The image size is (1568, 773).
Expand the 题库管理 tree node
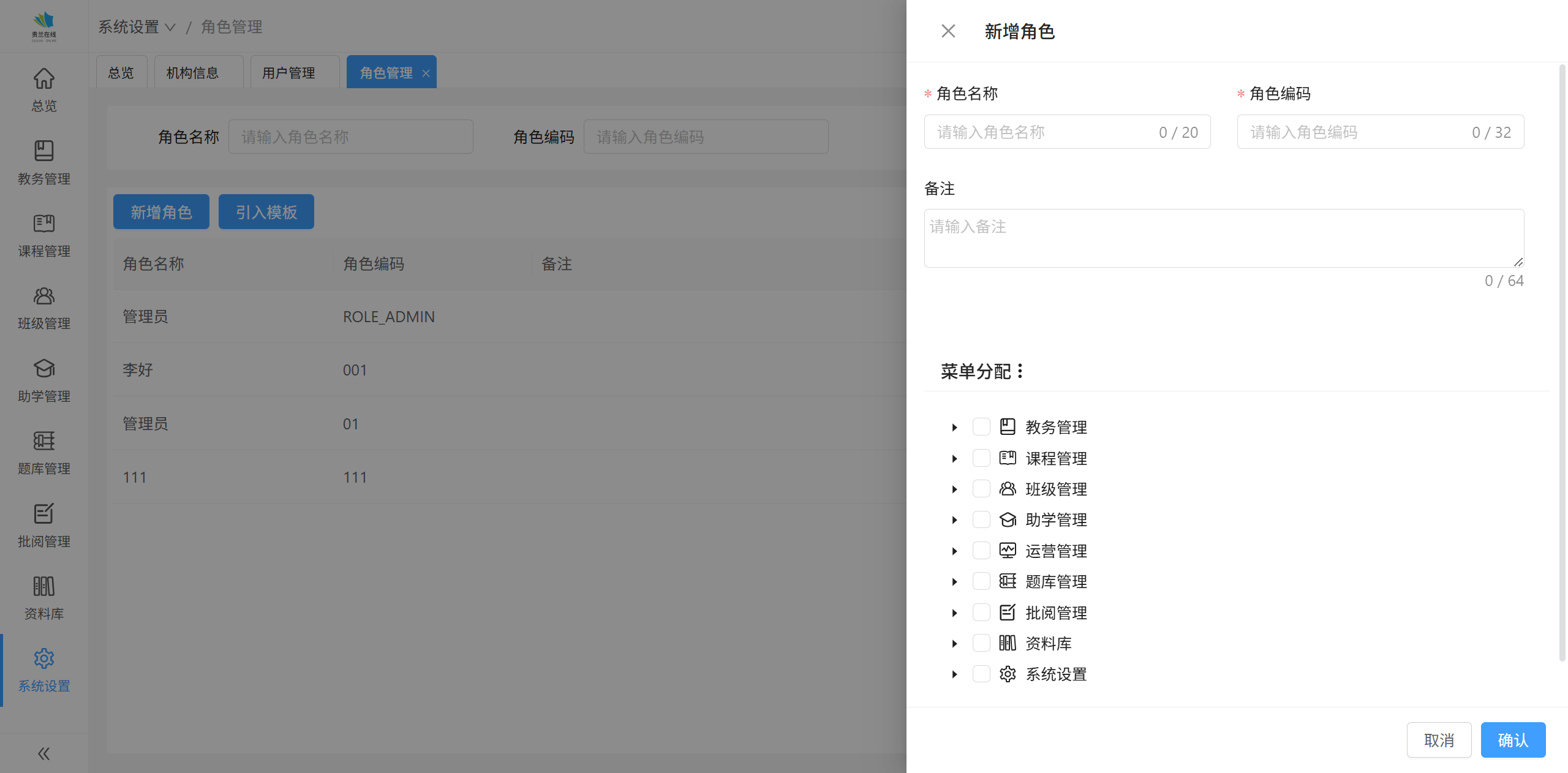[954, 581]
